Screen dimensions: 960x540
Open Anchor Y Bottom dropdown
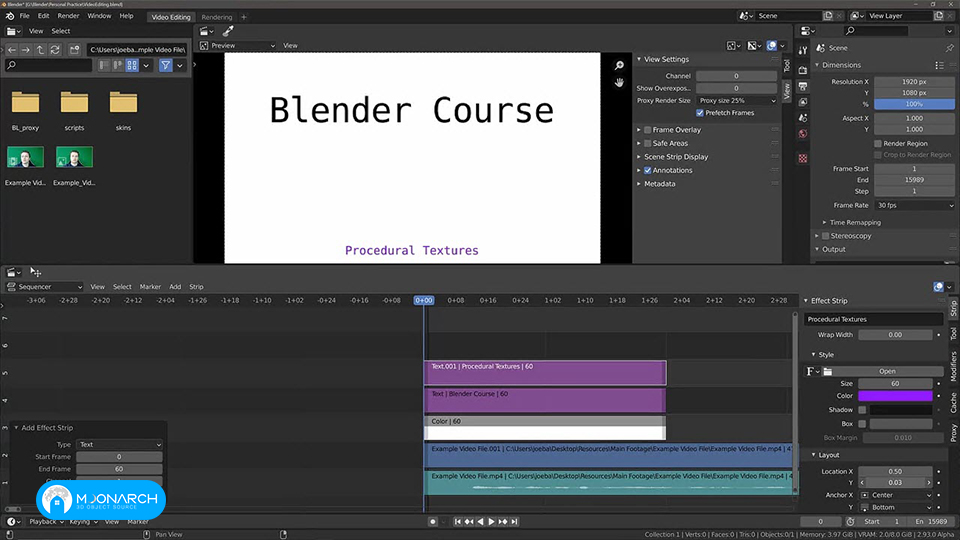(x=896, y=507)
